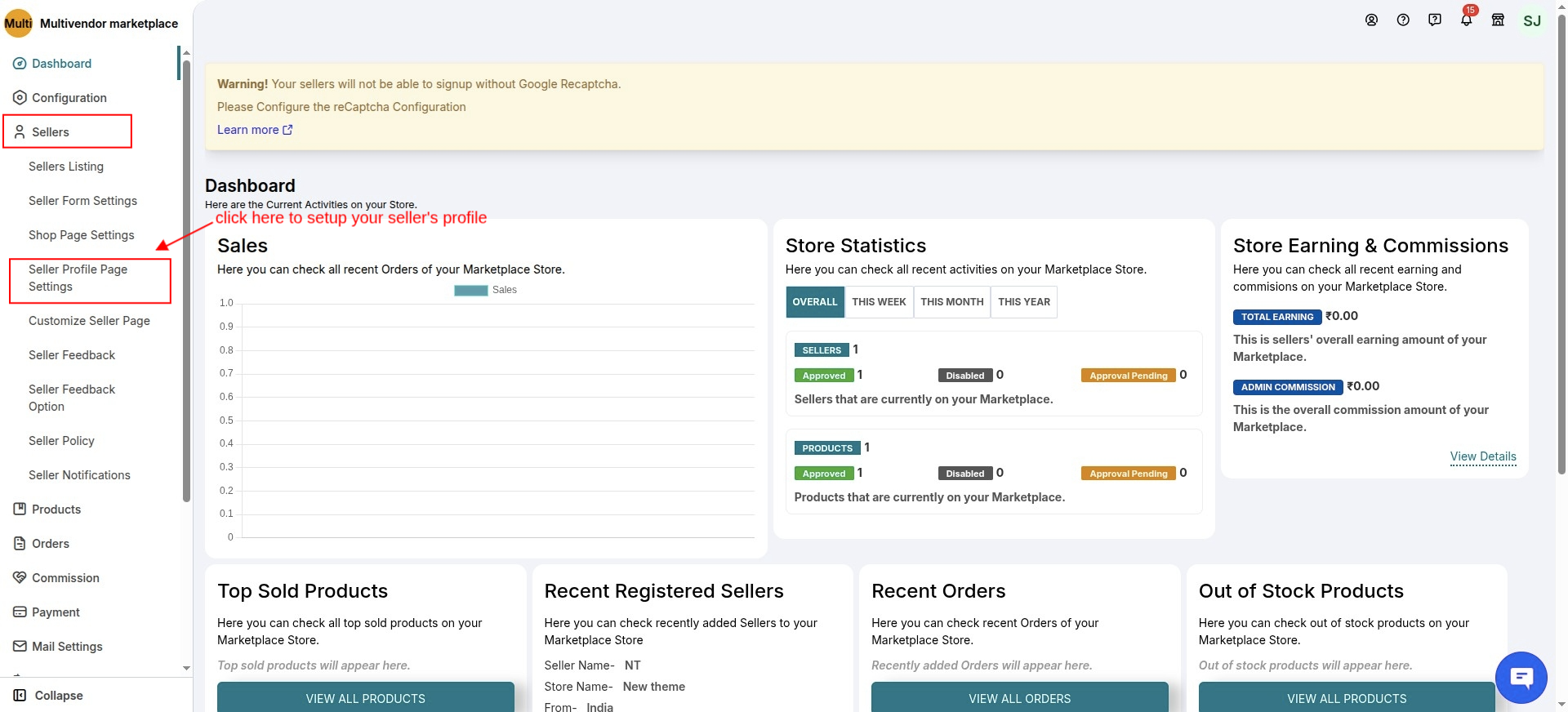Click the circled question mark help icon
1568x712 pixels.
coord(1403,20)
